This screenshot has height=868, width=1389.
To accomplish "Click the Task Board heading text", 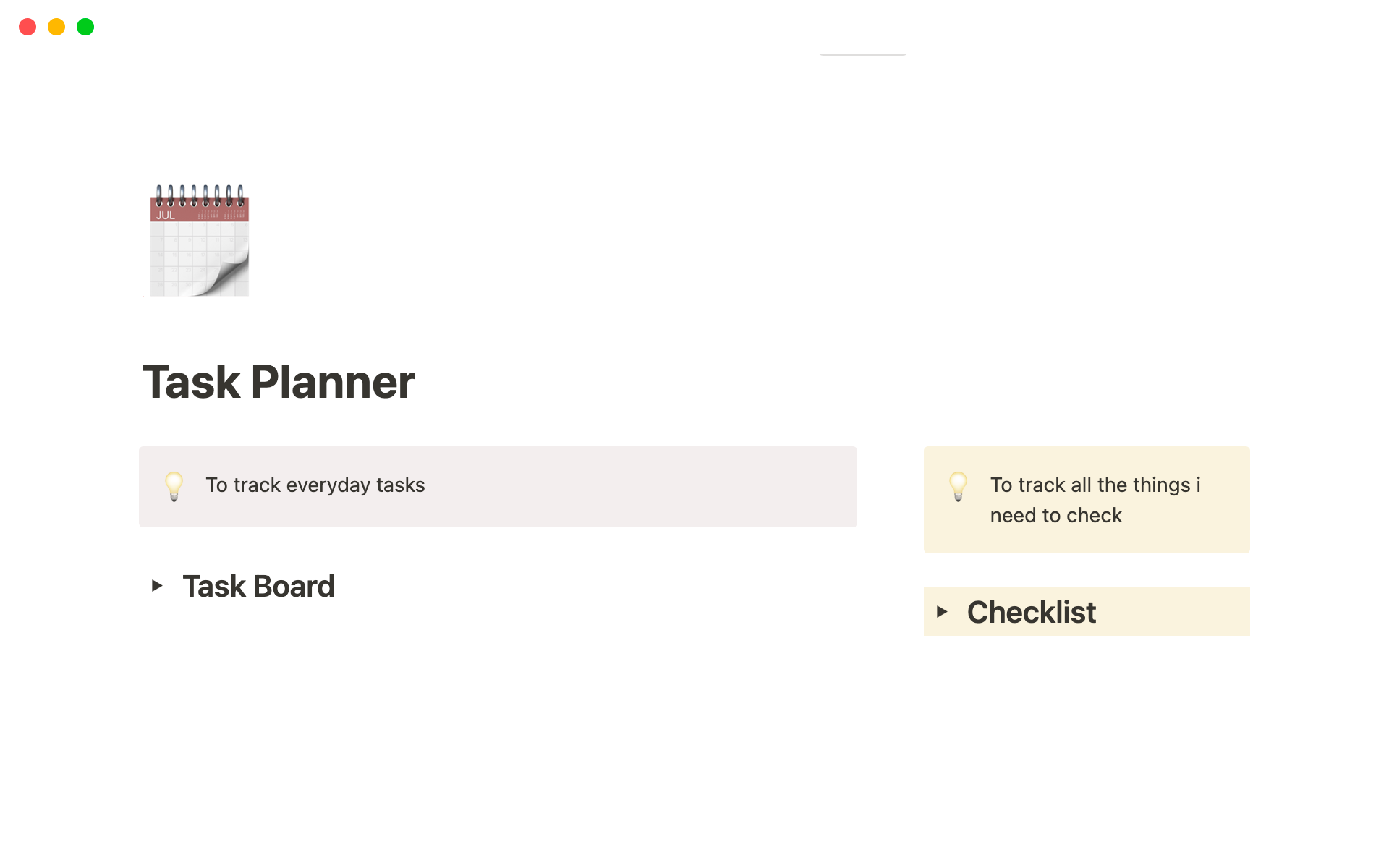I will click(x=259, y=586).
